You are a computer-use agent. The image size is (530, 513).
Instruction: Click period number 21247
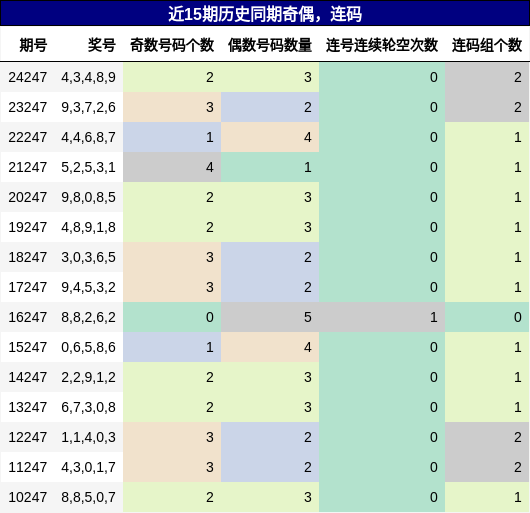(x=28, y=167)
